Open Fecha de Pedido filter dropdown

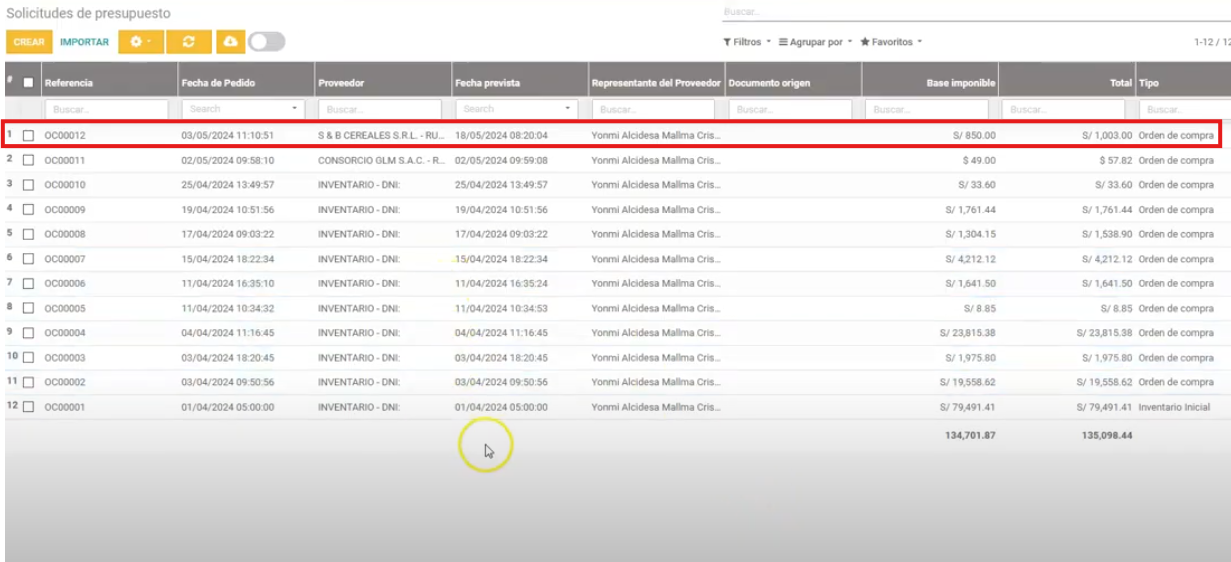point(294,109)
